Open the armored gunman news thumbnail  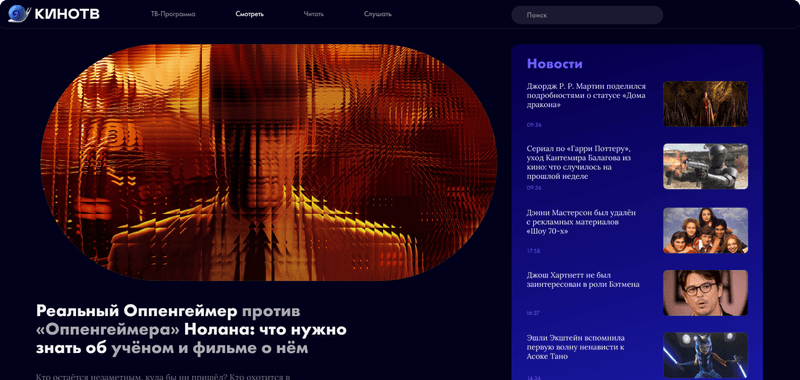(705, 166)
